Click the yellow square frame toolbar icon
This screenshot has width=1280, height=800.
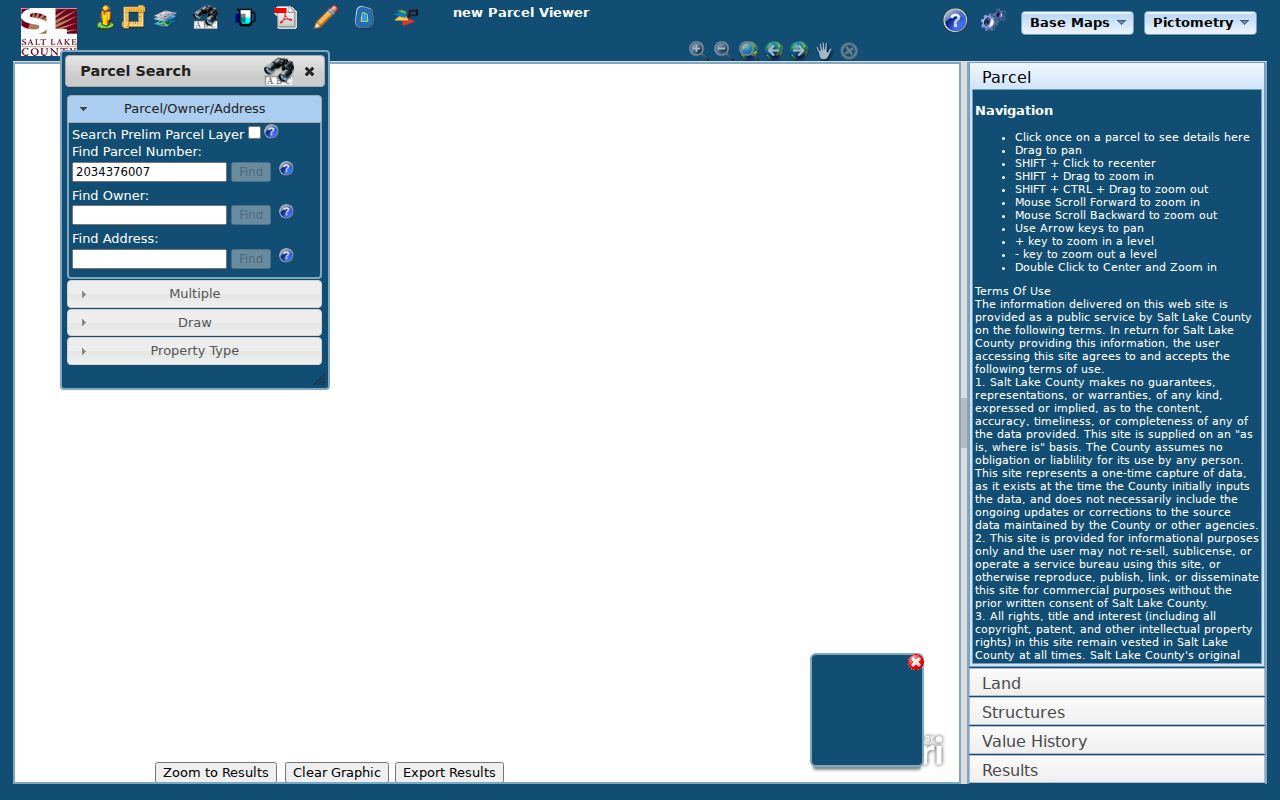[x=133, y=17]
